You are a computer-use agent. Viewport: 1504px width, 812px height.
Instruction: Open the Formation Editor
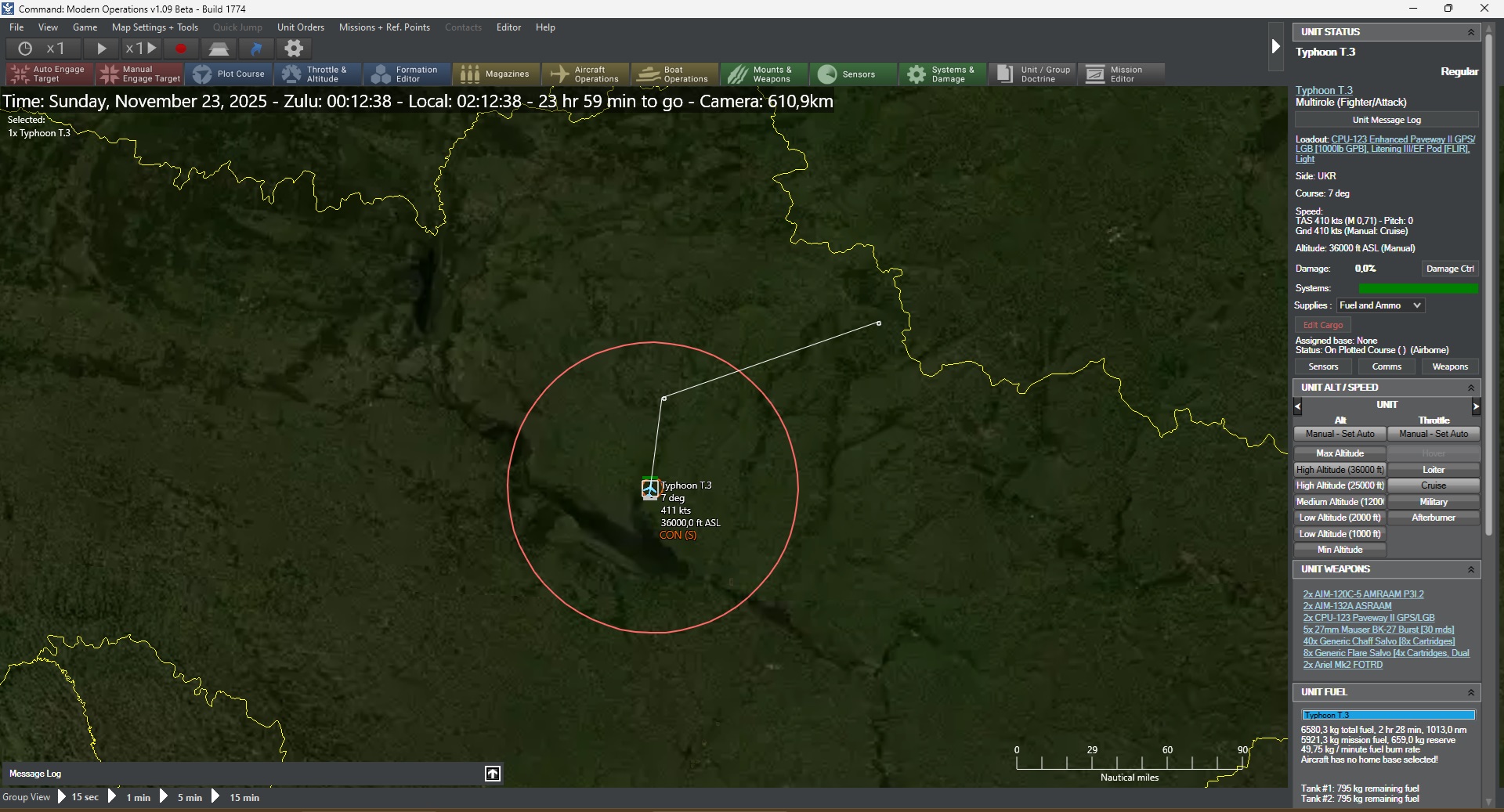407,74
